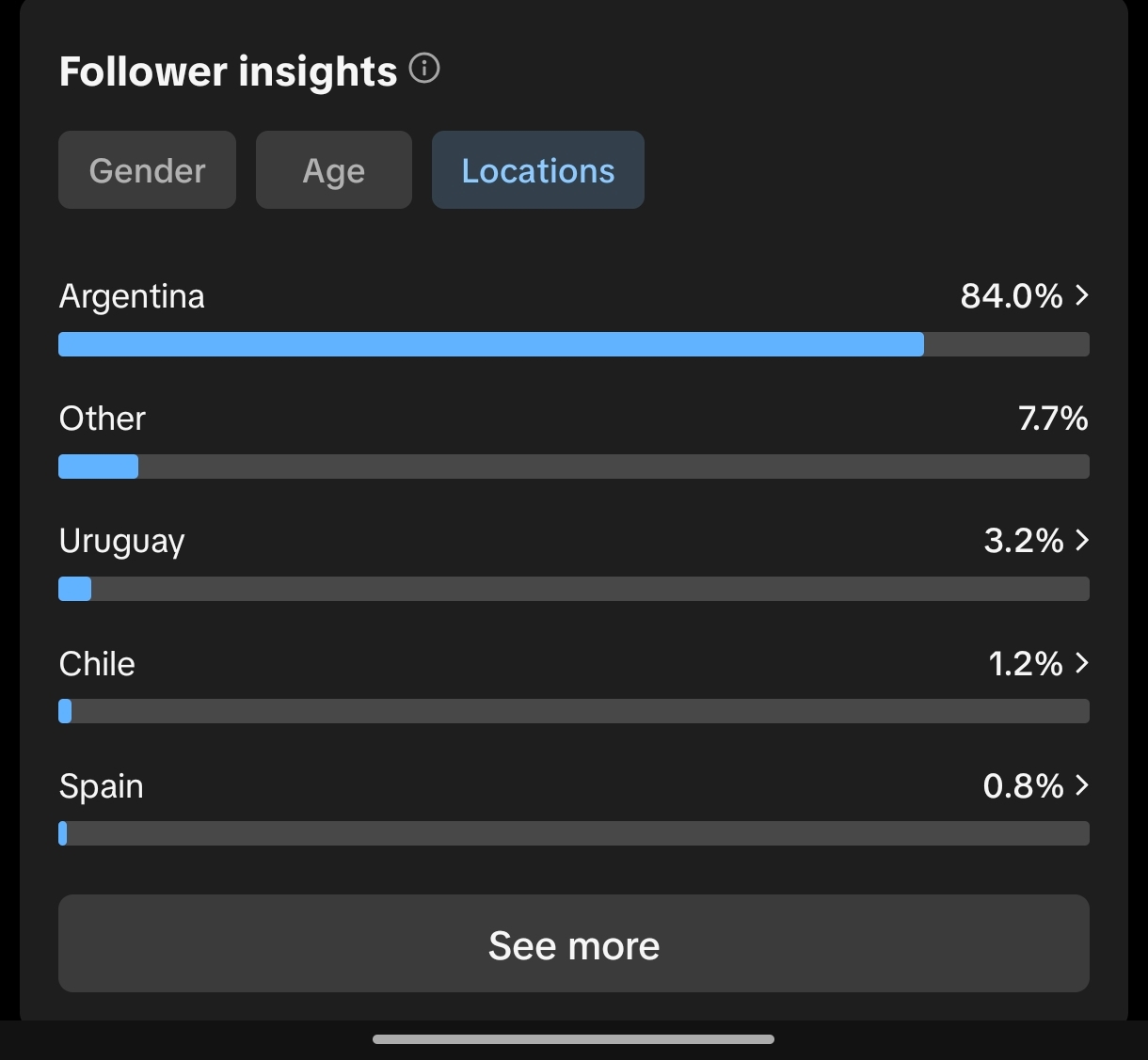
Task: Click the Chile percentage bar
Action: [574, 711]
